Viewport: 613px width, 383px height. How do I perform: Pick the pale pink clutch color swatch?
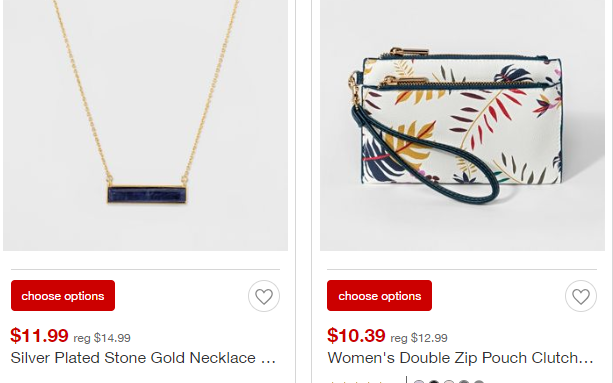(x=449, y=381)
